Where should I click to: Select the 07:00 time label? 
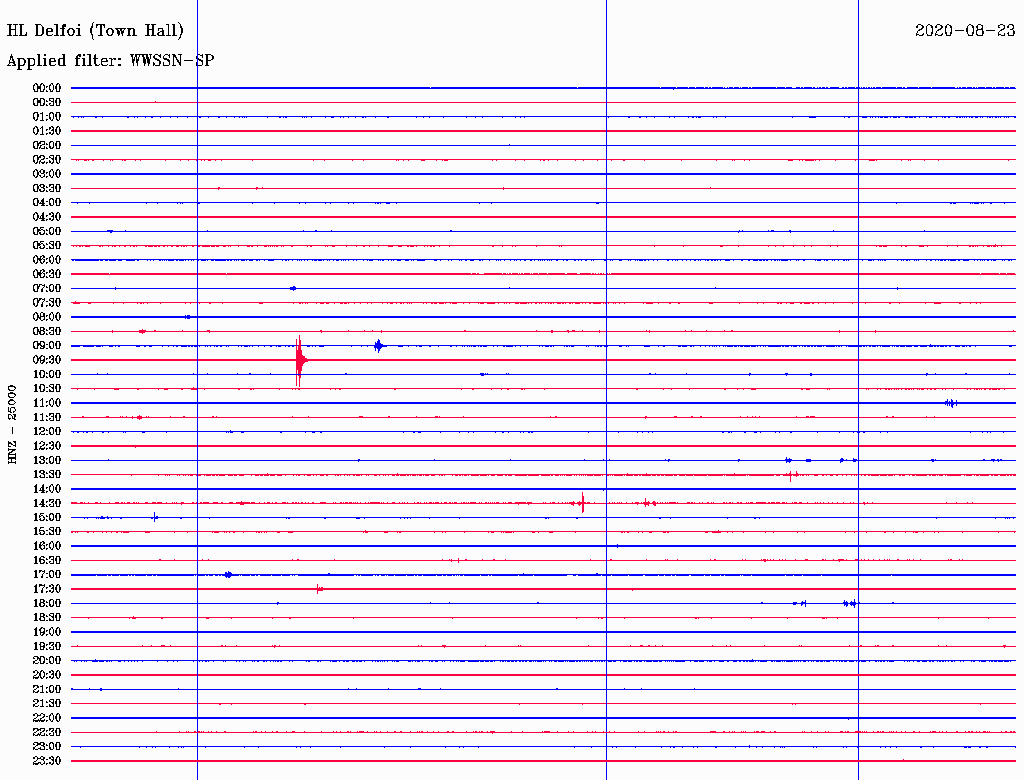coord(47,288)
